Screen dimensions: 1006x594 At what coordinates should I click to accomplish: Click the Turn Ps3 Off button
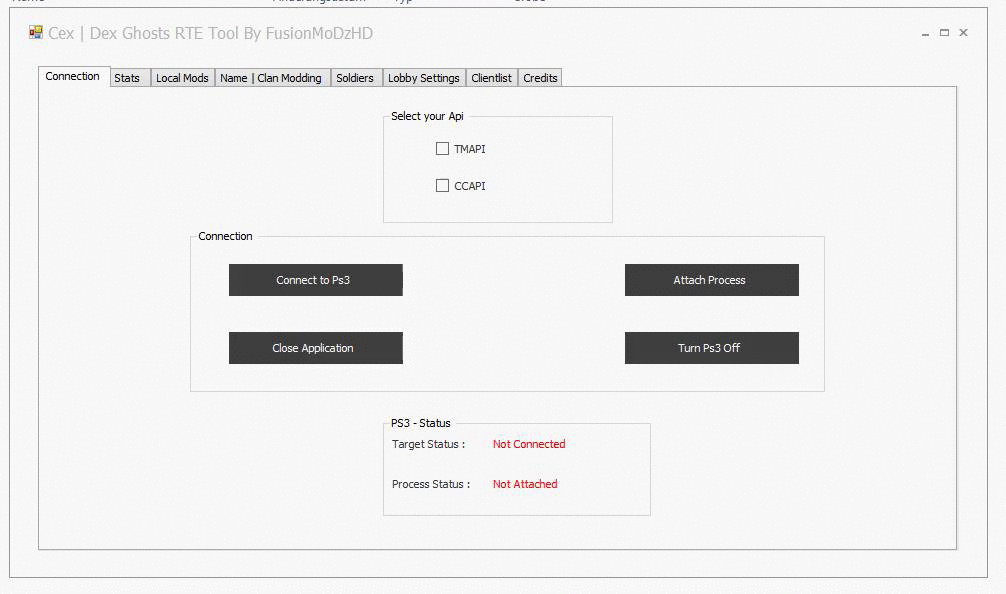click(x=712, y=348)
